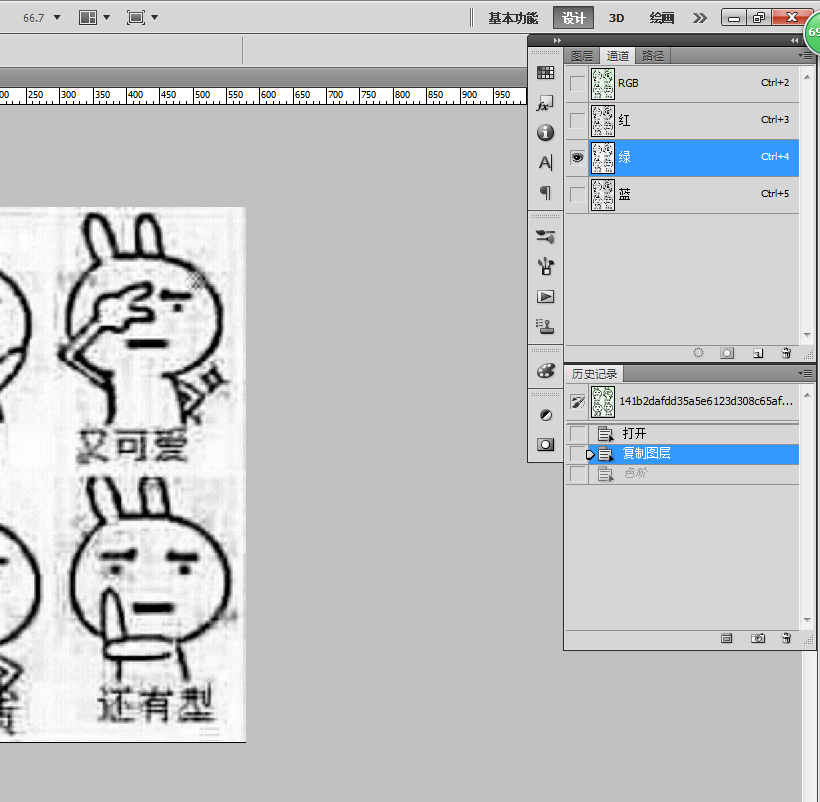820x802 pixels.
Task: Show more workspaces chevron
Action: 699,18
